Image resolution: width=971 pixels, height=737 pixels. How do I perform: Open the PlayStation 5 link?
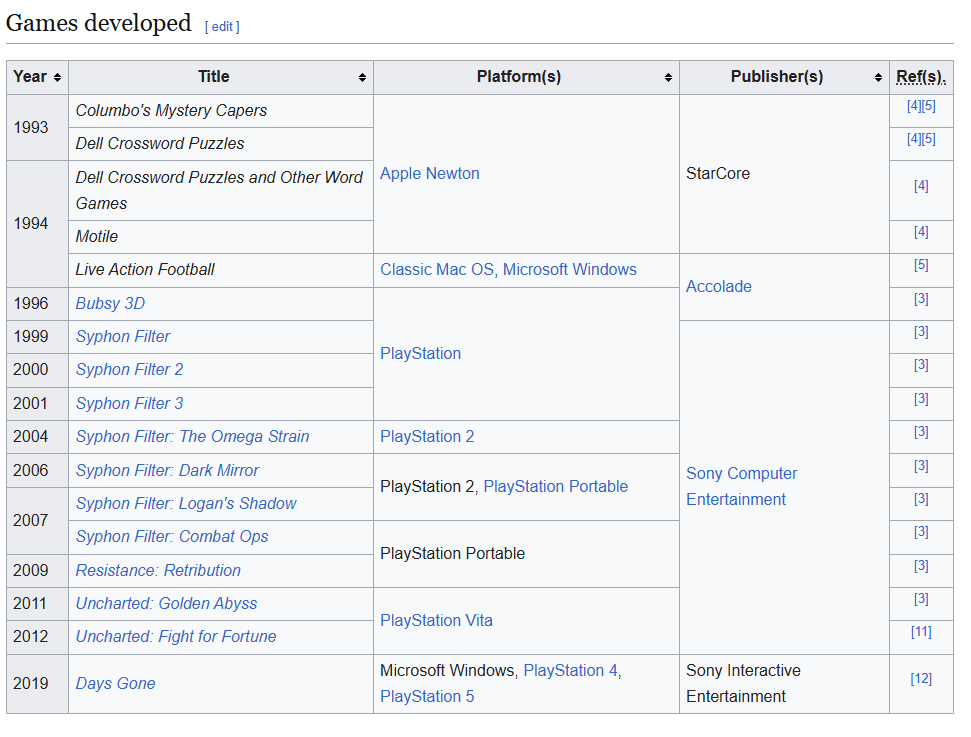(x=427, y=697)
